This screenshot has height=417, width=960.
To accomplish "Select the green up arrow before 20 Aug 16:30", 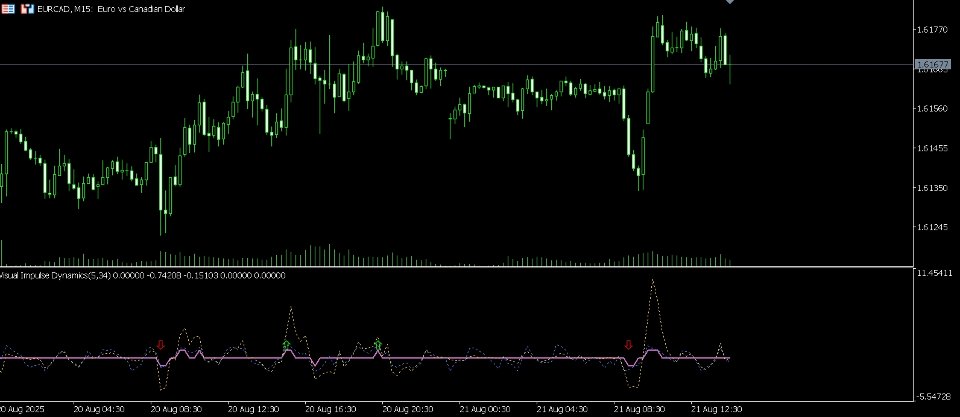I will 286,345.
